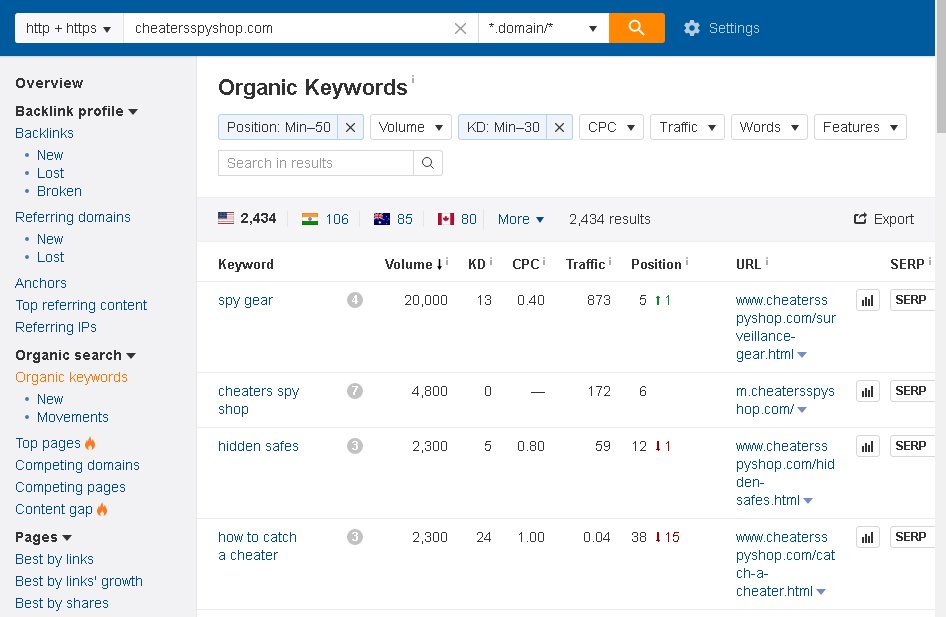Click the info icon next to Position column

click(687, 261)
